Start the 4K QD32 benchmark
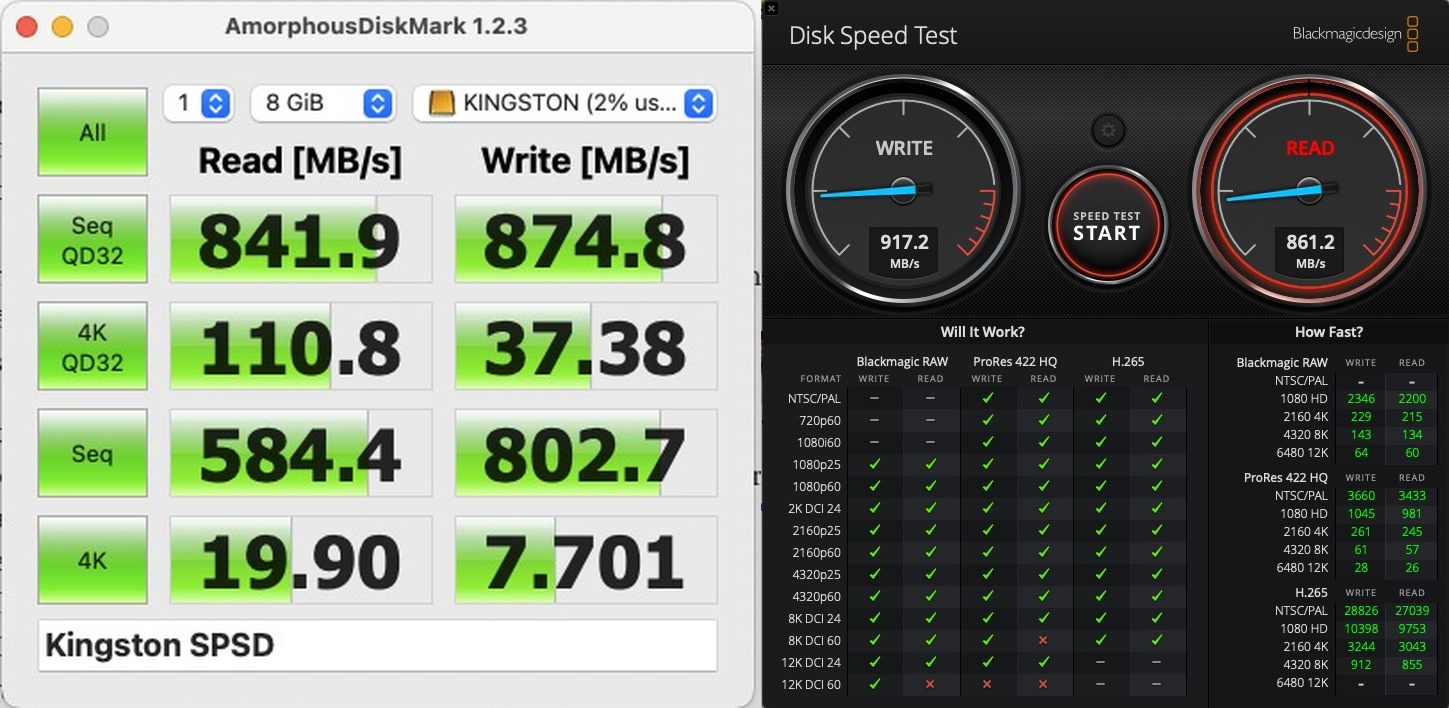The height and width of the screenshot is (708, 1449). pyautogui.click(x=92, y=347)
